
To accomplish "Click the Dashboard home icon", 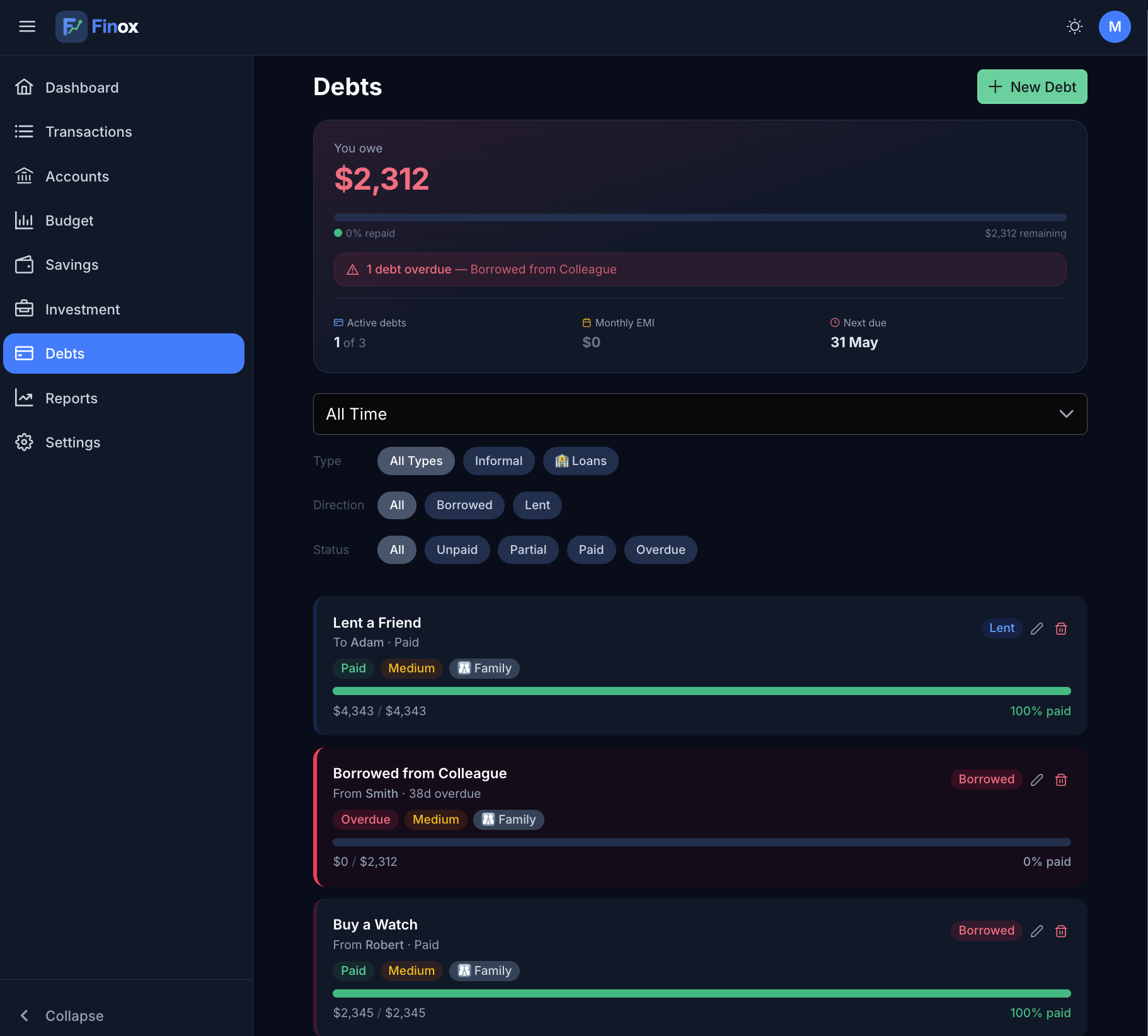I will pos(24,87).
